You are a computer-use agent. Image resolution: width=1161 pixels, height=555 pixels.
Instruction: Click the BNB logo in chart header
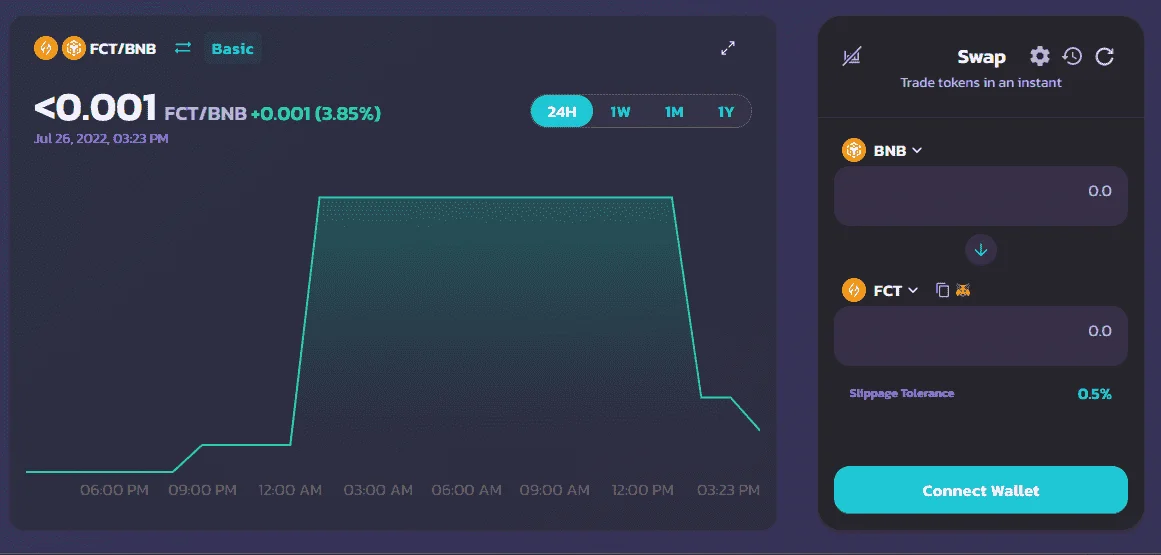tap(74, 49)
